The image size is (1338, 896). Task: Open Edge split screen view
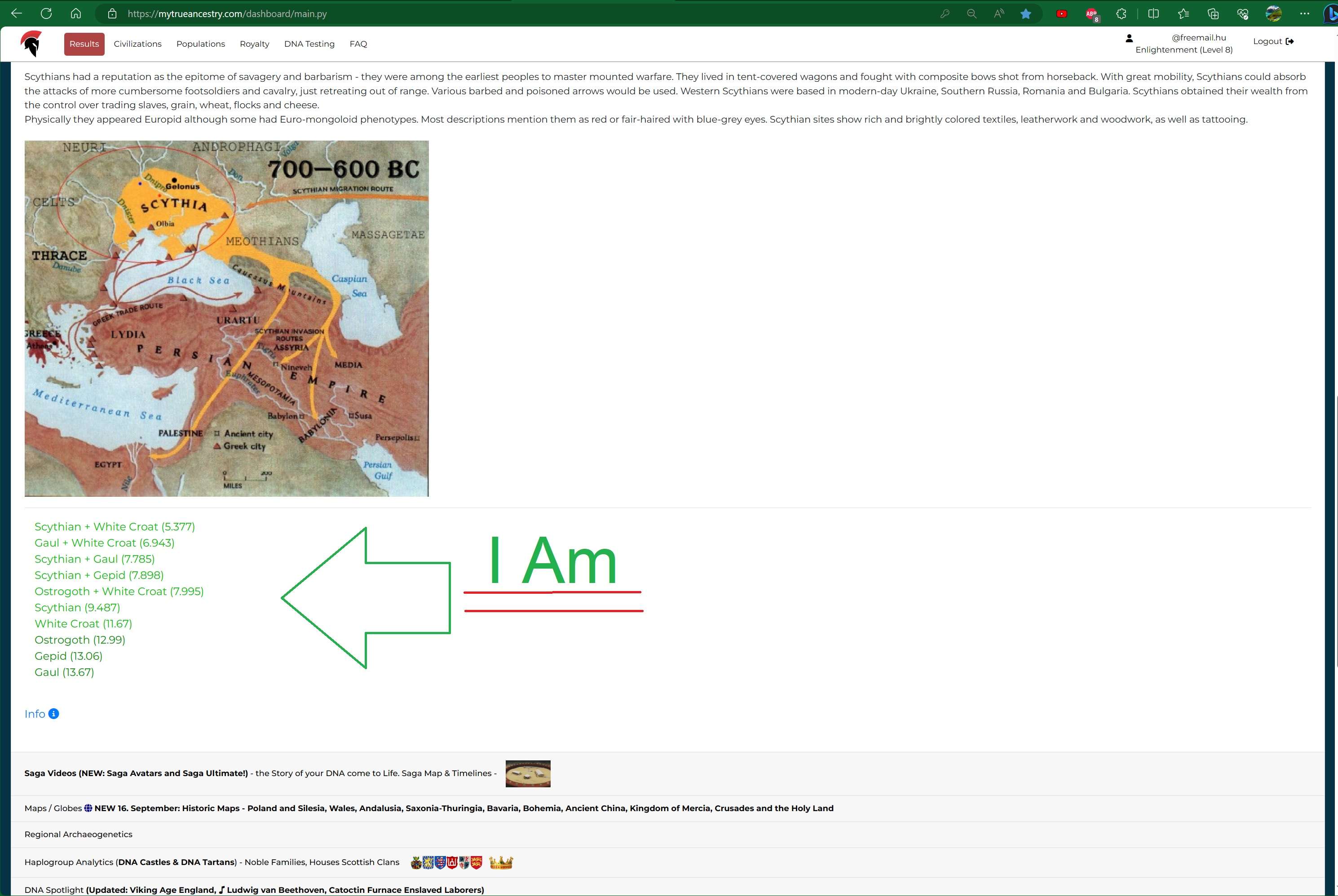tap(1153, 14)
